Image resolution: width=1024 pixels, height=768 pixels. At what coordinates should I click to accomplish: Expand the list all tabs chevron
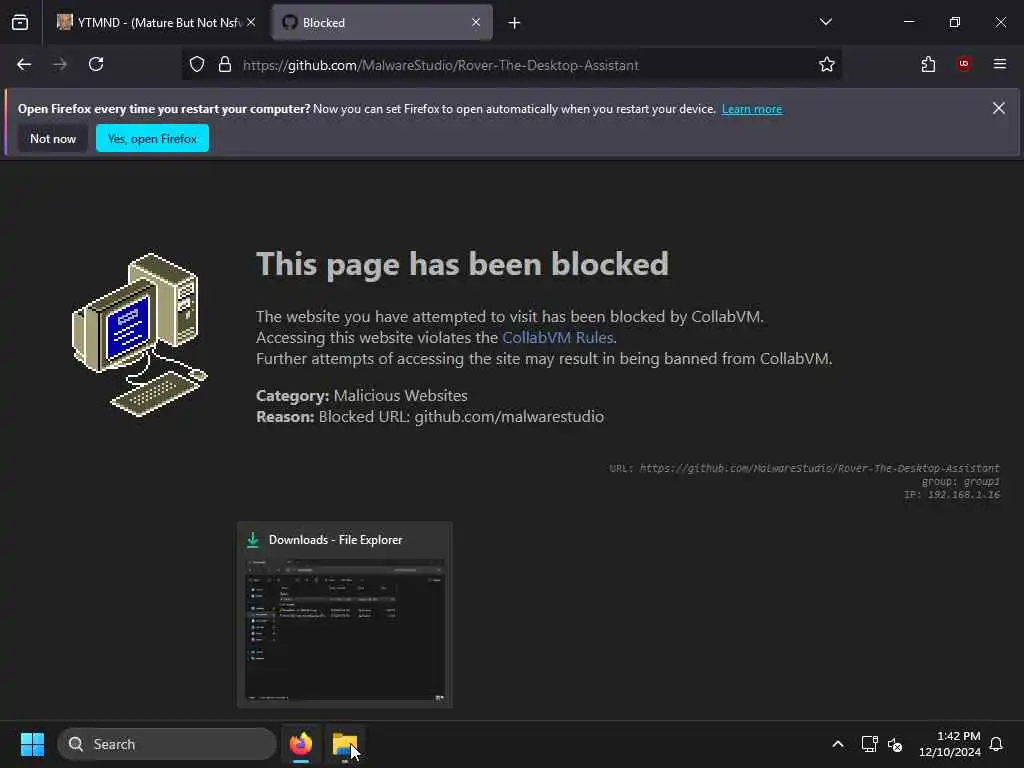coord(825,22)
